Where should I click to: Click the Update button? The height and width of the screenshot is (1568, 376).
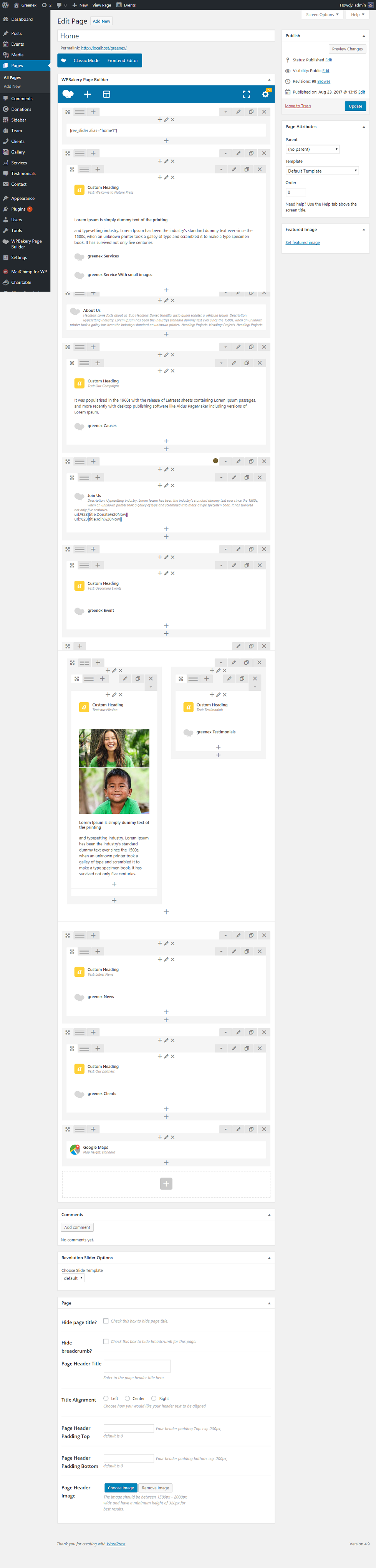[355, 106]
